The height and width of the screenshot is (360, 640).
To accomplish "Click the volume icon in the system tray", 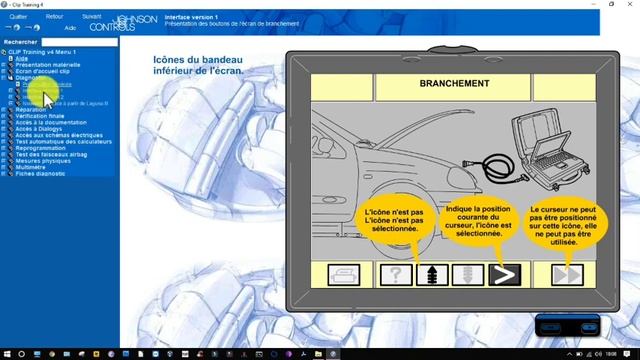I will [598, 354].
